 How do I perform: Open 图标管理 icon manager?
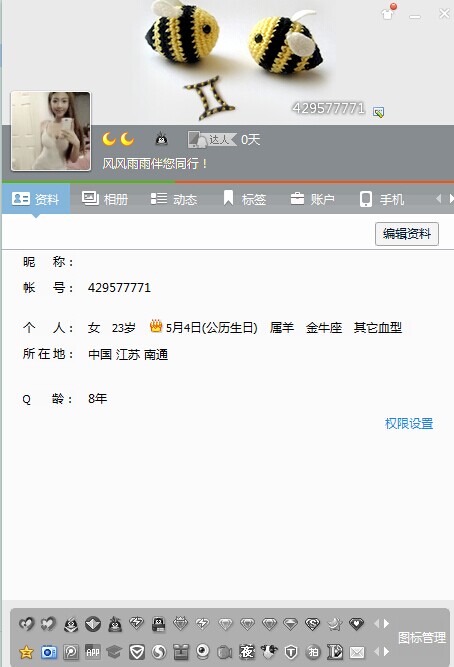pyautogui.click(x=422, y=637)
